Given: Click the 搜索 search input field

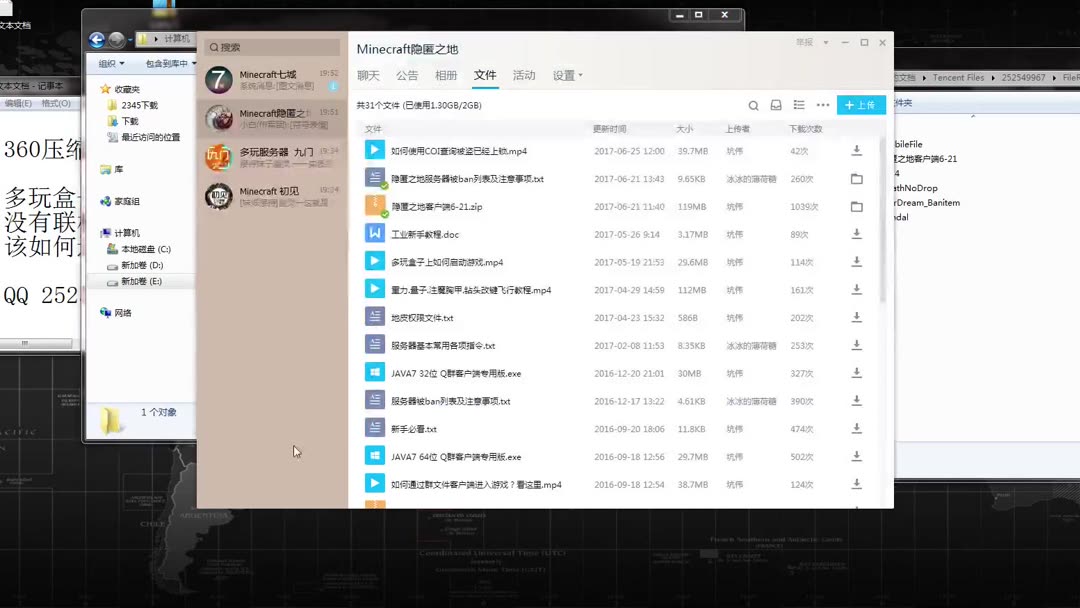Looking at the screenshot, I should pos(270,47).
